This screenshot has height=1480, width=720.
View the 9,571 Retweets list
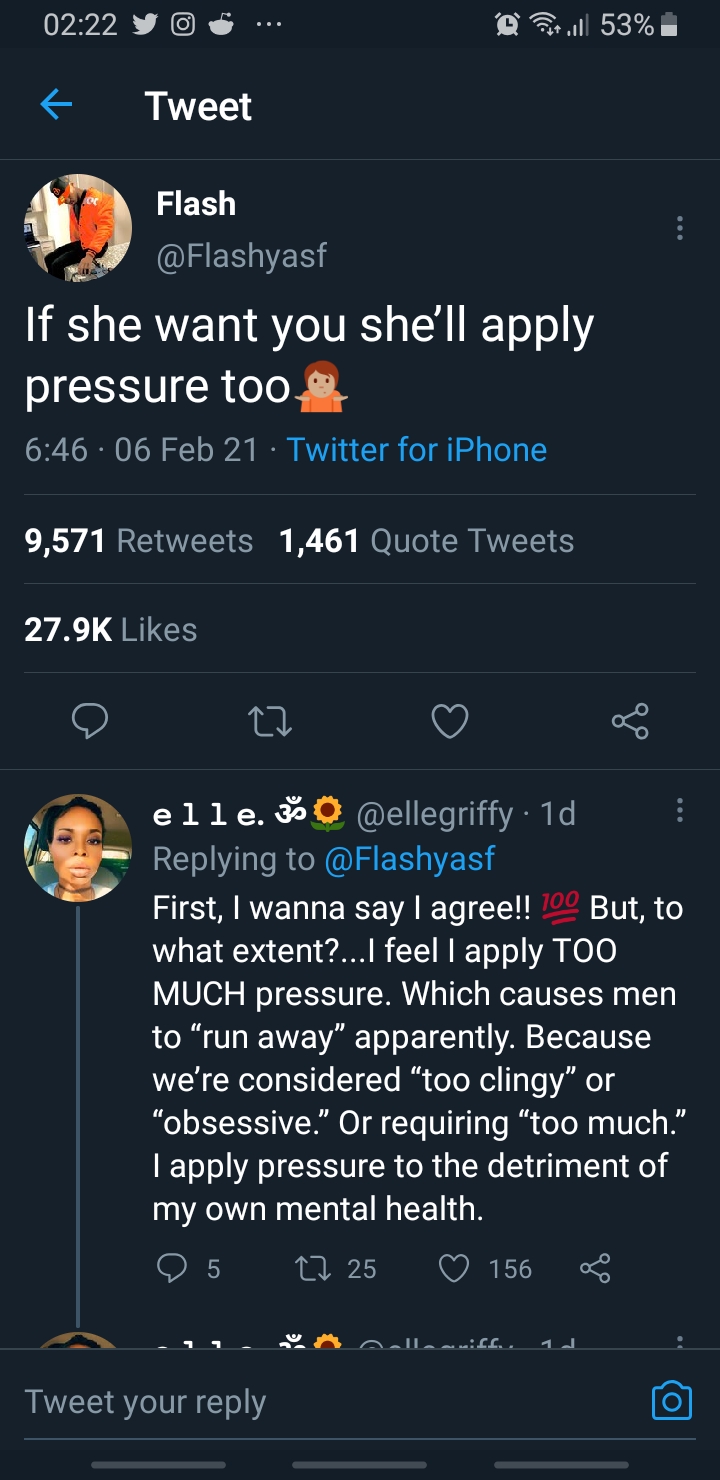click(139, 541)
